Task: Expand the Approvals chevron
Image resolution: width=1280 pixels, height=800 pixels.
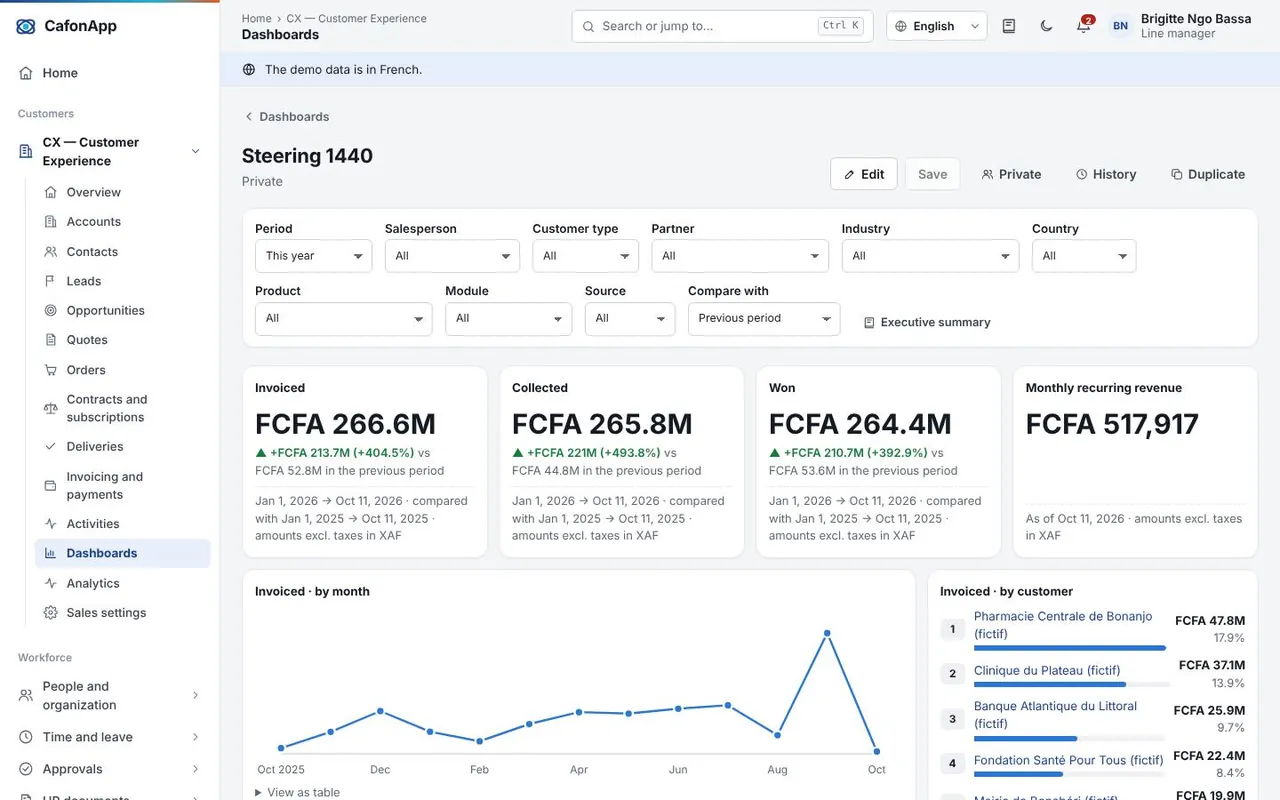Action: point(195,769)
